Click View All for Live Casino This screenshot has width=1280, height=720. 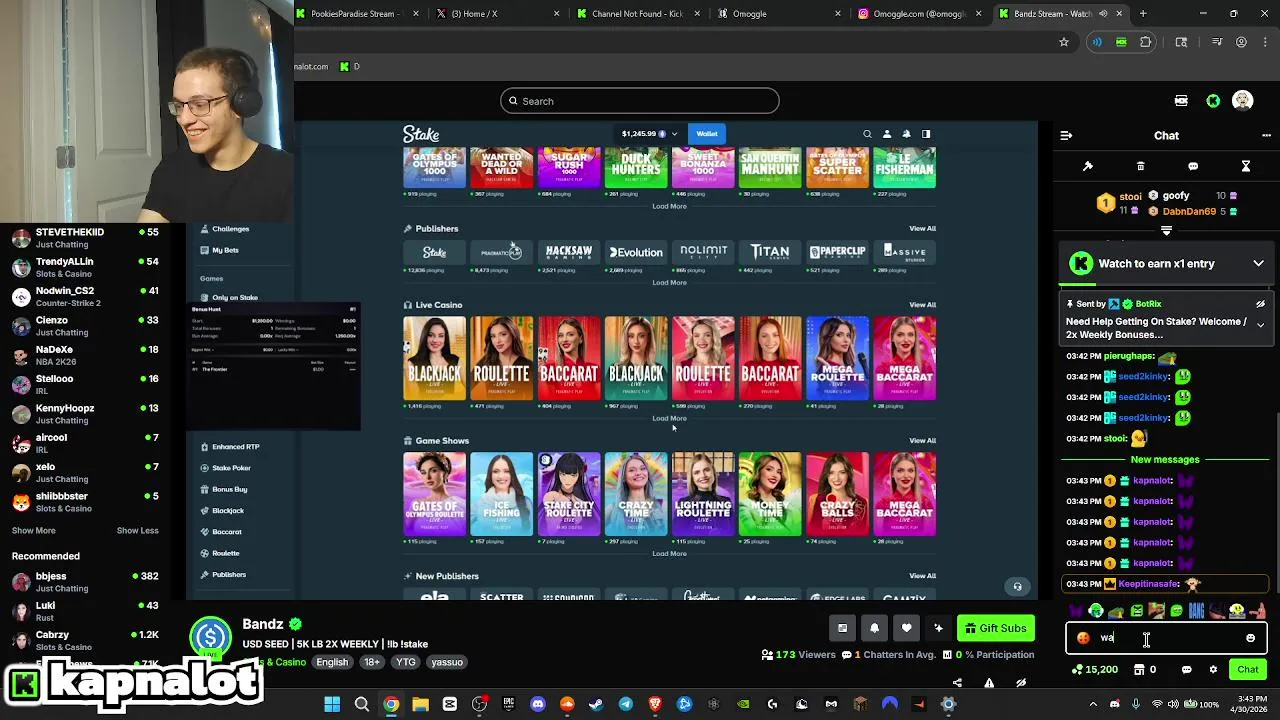tap(922, 305)
